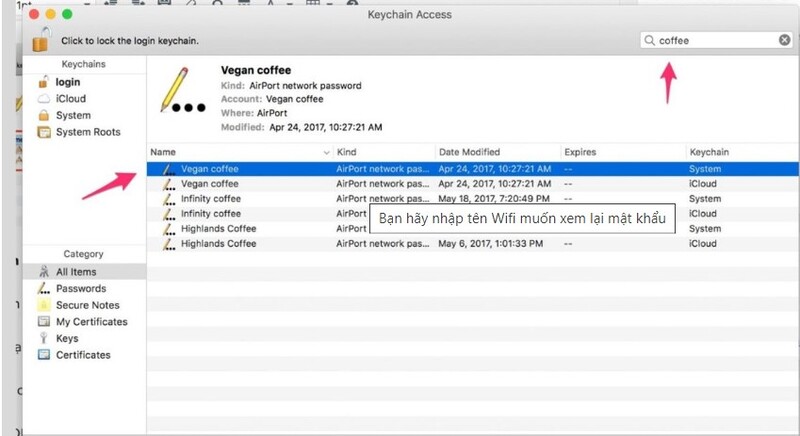800x436 pixels.
Task: Select the Infinity coffee row in iCloud keychain
Action: click(473, 214)
